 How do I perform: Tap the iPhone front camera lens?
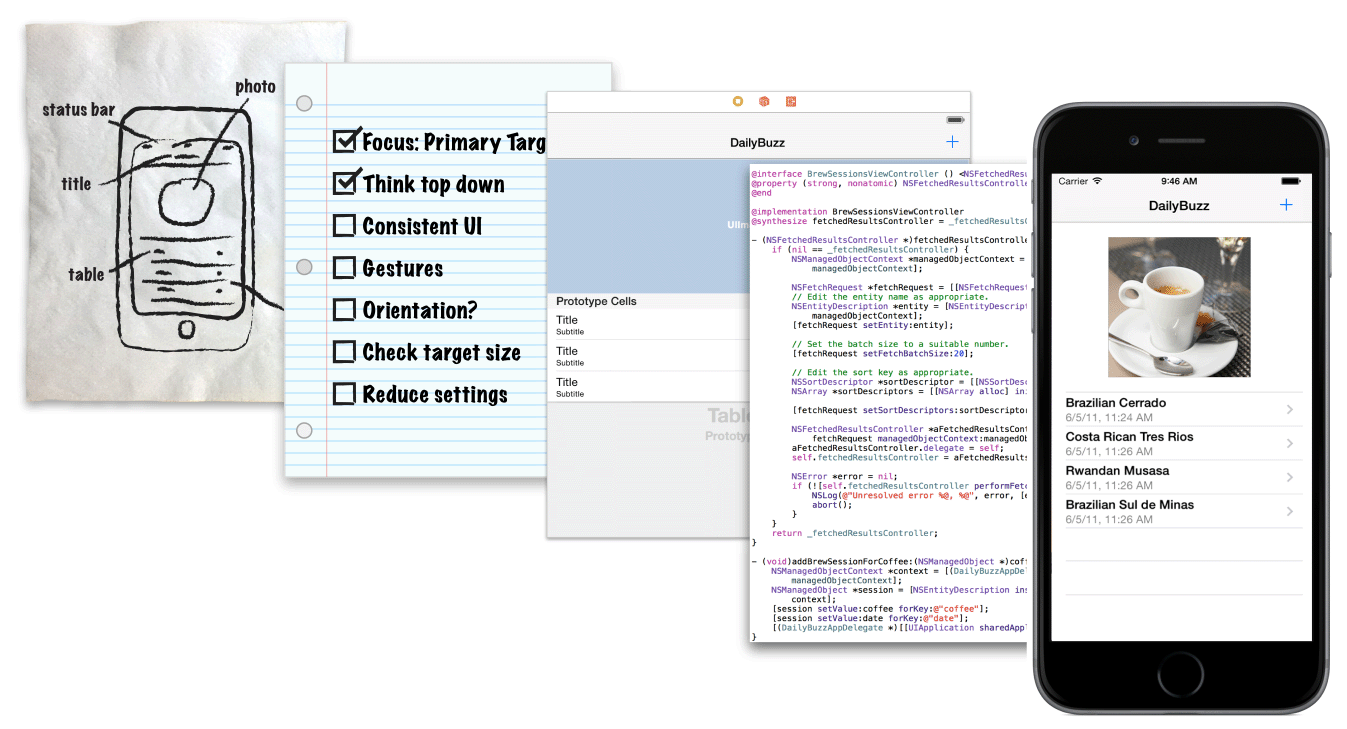coord(1135,140)
